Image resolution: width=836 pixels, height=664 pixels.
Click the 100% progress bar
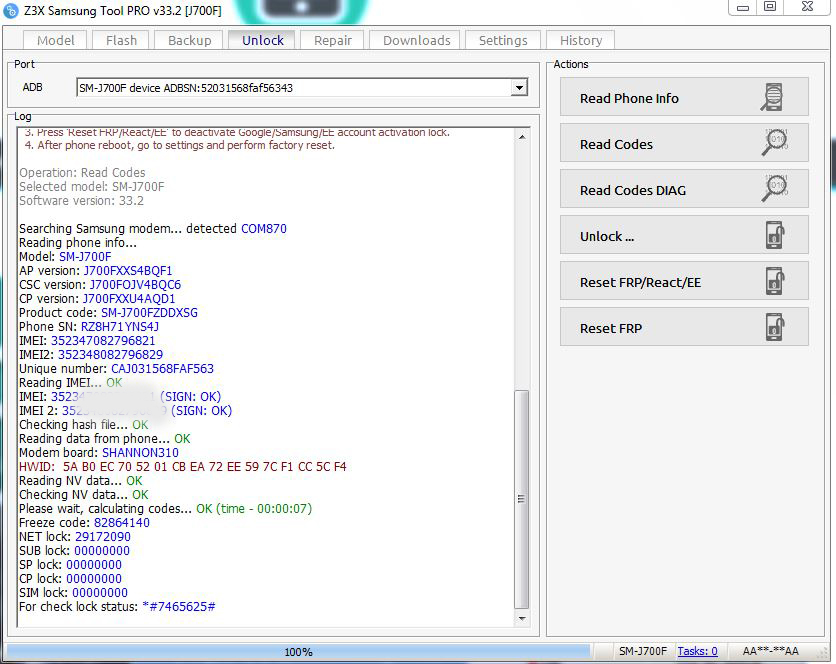pyautogui.click(x=298, y=651)
